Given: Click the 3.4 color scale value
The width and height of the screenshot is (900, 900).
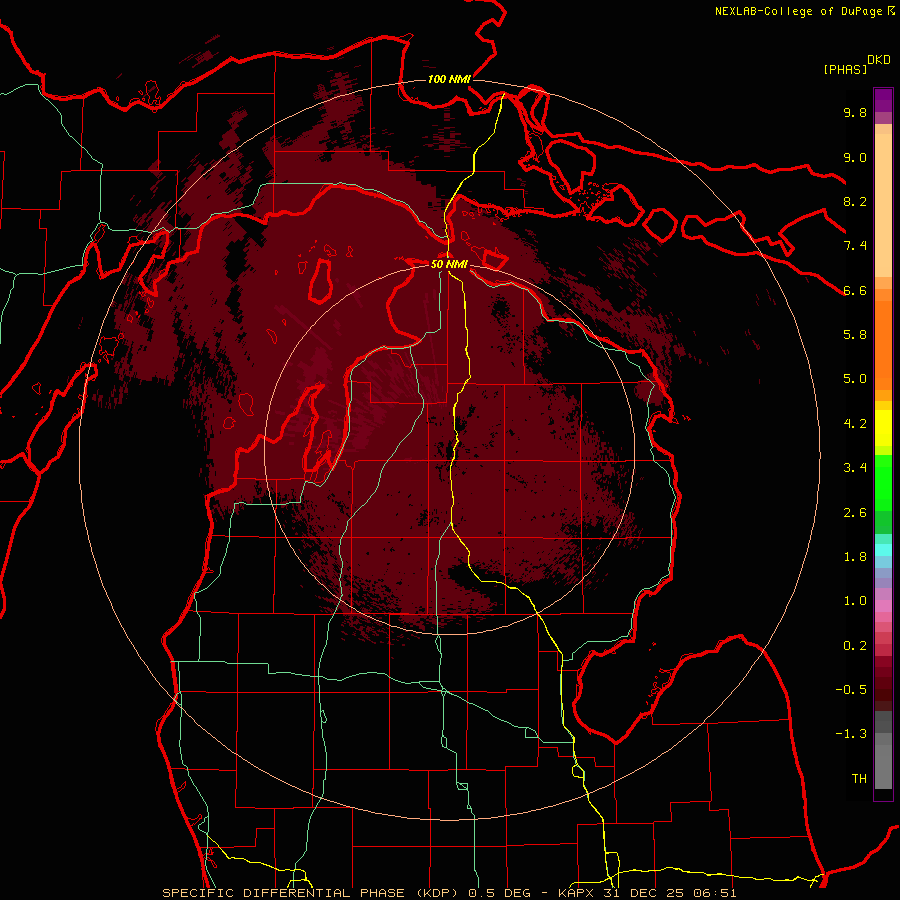Looking at the screenshot, I should [855, 468].
